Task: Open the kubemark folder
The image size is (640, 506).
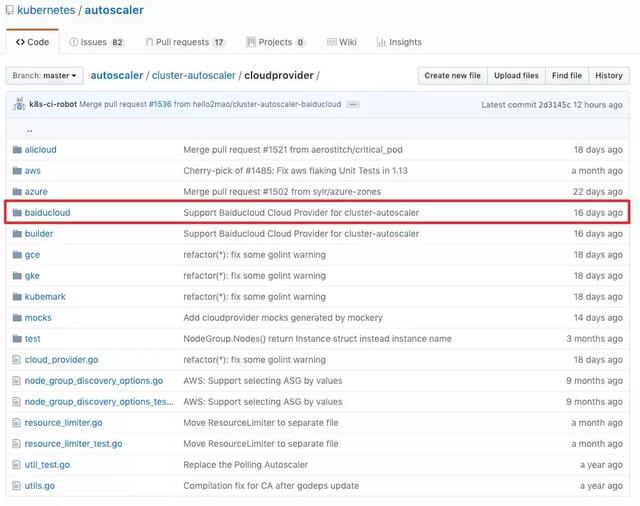Action: tap(45, 297)
